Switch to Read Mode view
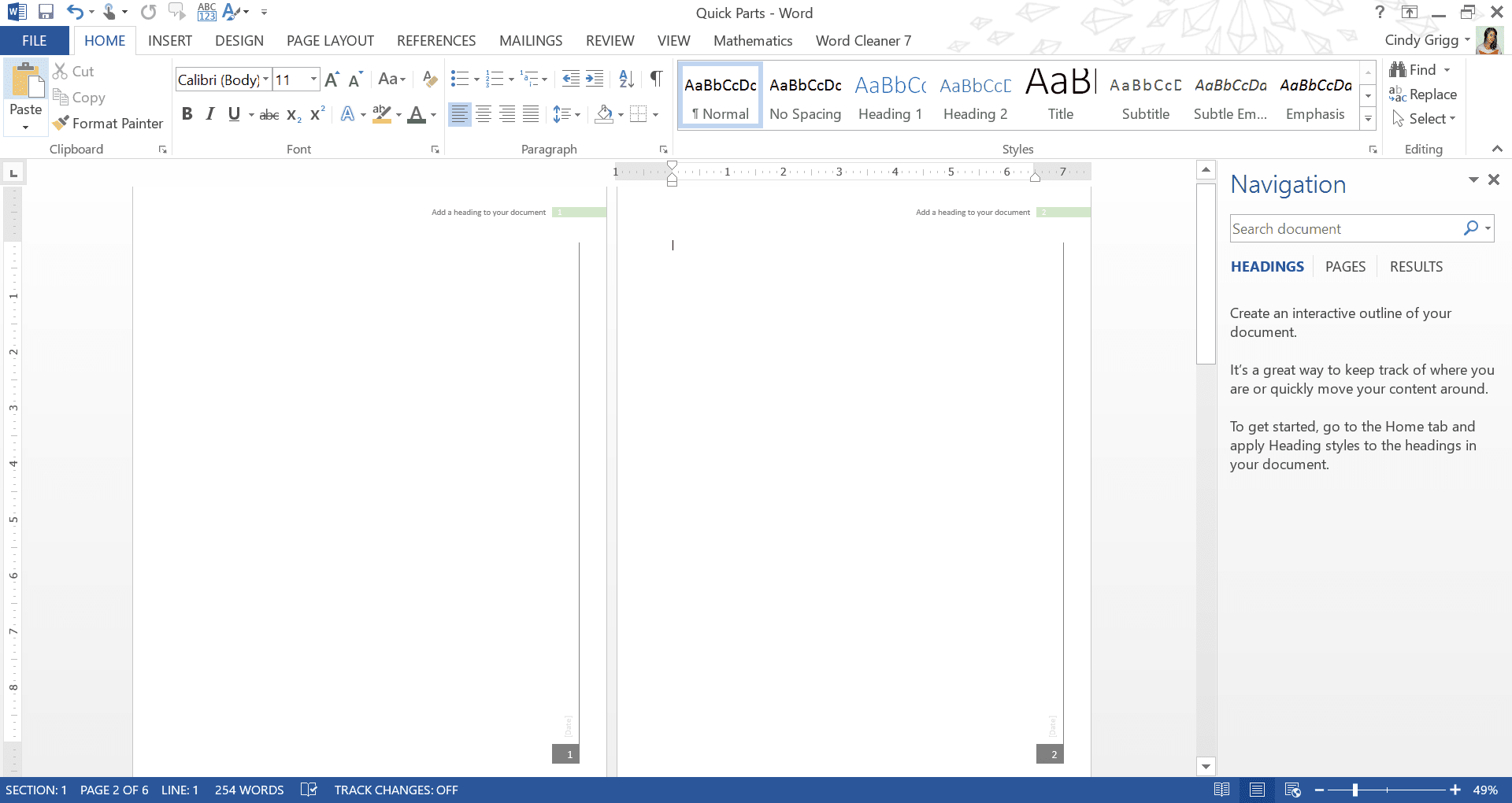This screenshot has height=803, width=1512. [1222, 790]
